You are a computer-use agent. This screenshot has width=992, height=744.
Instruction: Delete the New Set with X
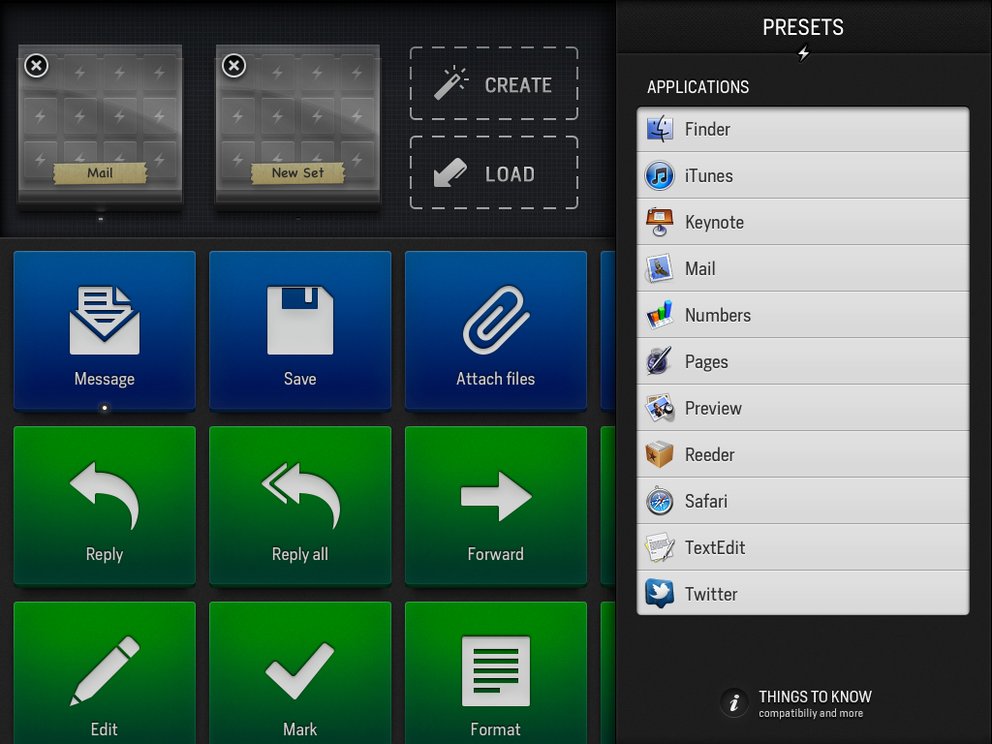click(234, 66)
